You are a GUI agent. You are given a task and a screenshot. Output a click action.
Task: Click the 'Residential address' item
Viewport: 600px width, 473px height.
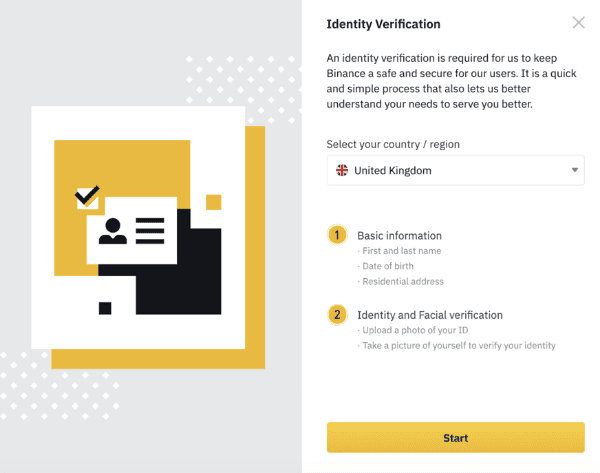[403, 281]
